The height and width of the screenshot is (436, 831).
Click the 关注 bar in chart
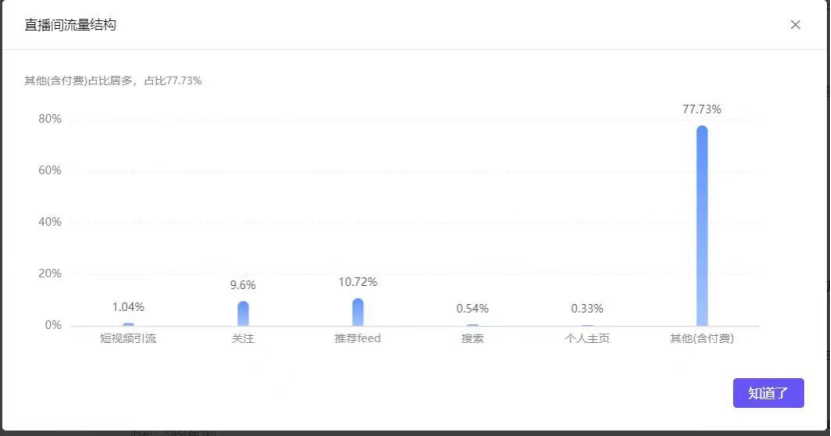[x=243, y=313]
